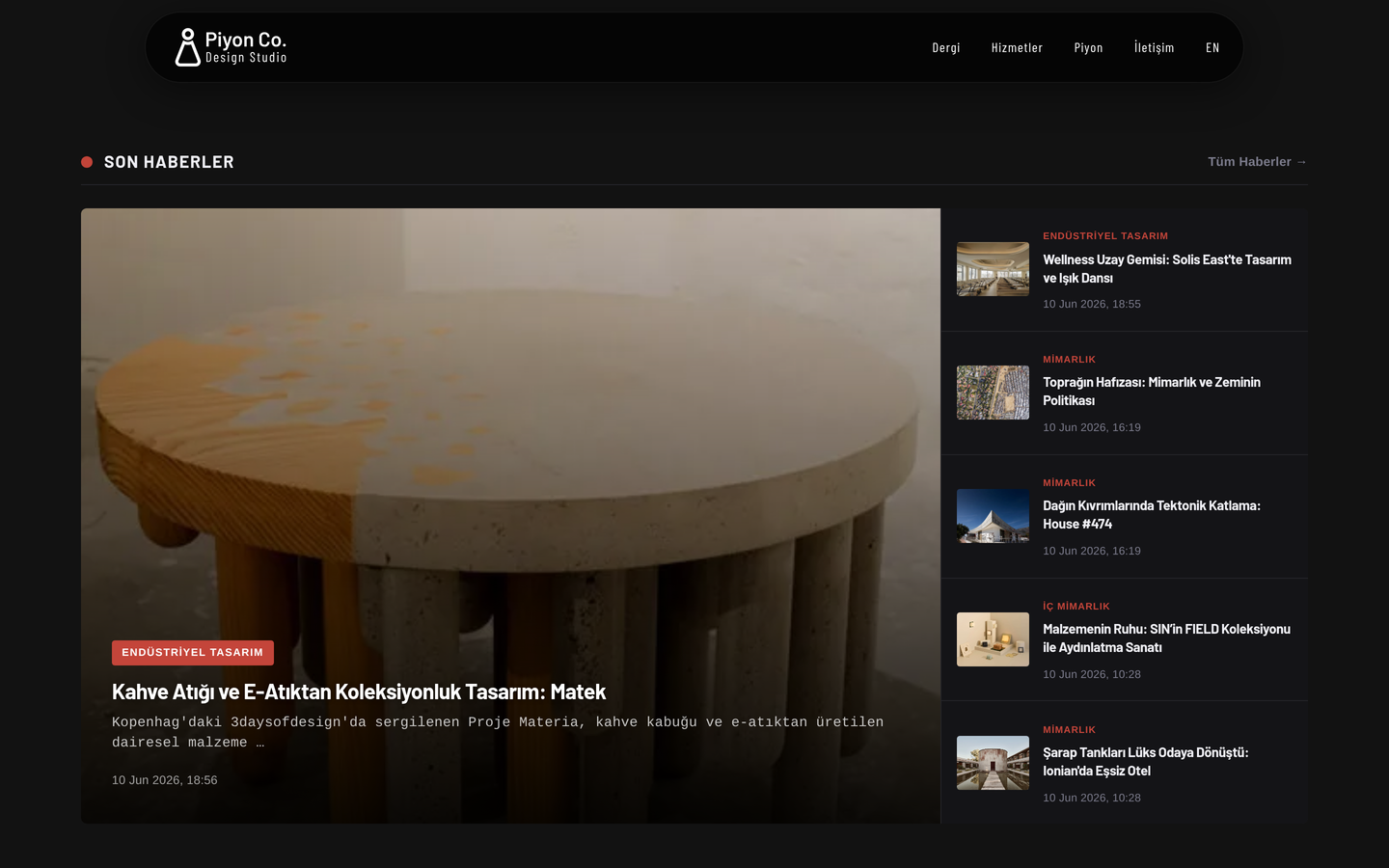
Task: Read the Kahve Atığı ve E-Atıktan headline
Action: pyautogui.click(x=359, y=692)
